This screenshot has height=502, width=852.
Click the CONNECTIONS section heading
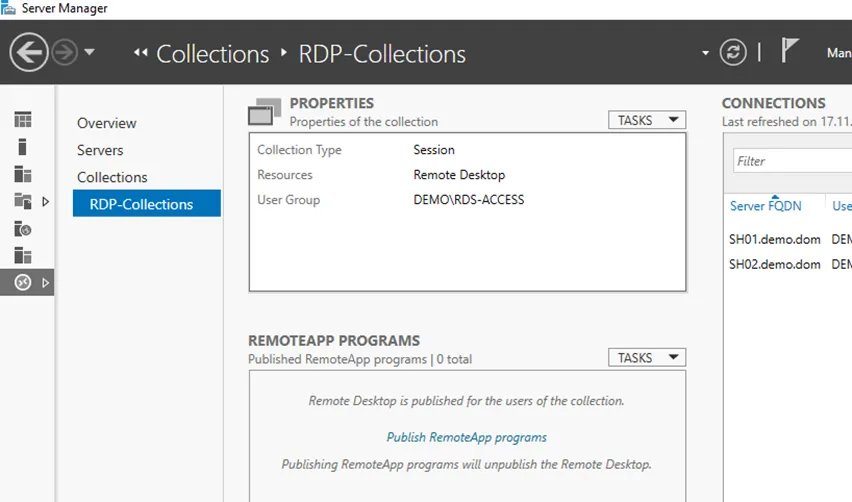[x=774, y=103]
